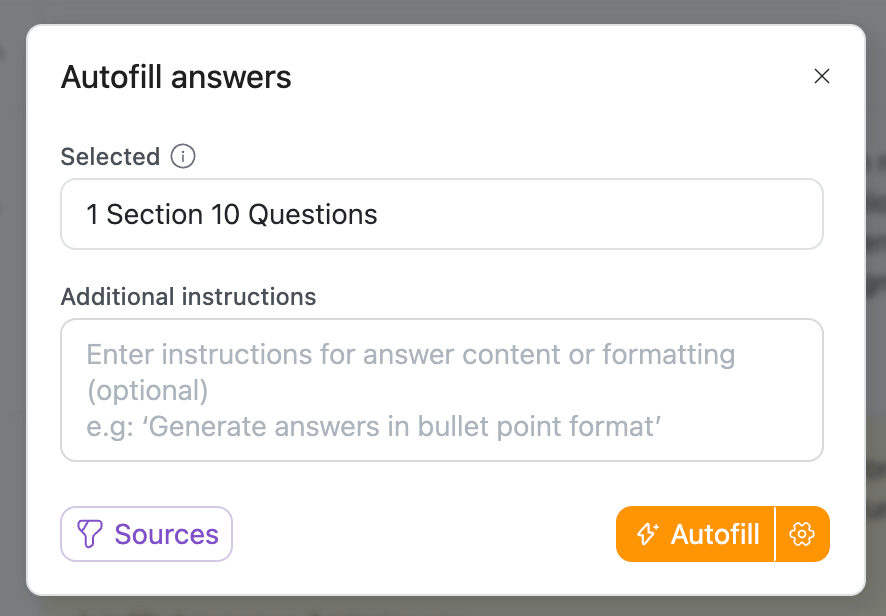The height and width of the screenshot is (616, 886).
Task: Click the "(optional)" placeholder text
Action: click(147, 391)
